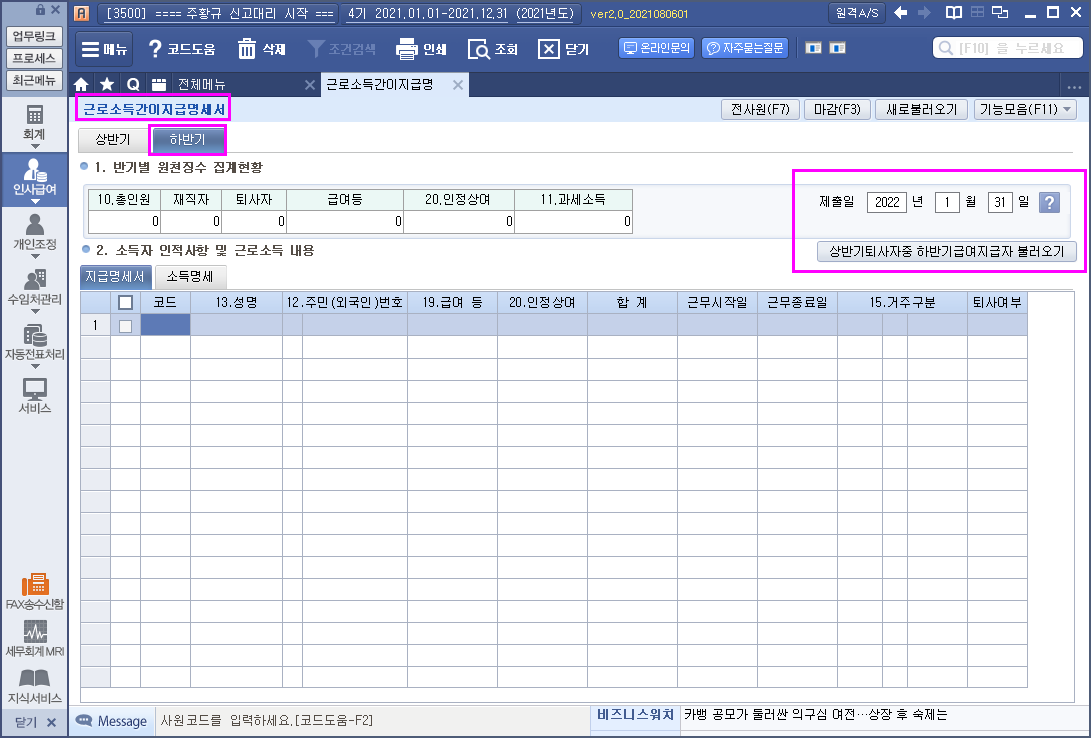Click the right panel layout icon

click(837, 48)
